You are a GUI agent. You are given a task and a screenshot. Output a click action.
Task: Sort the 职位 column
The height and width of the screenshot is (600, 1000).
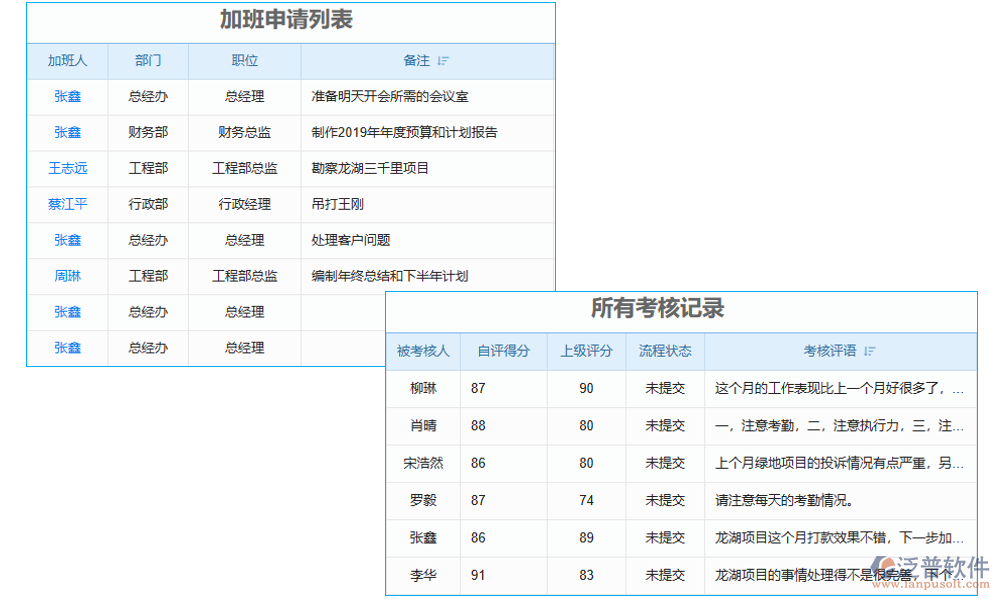(244, 60)
